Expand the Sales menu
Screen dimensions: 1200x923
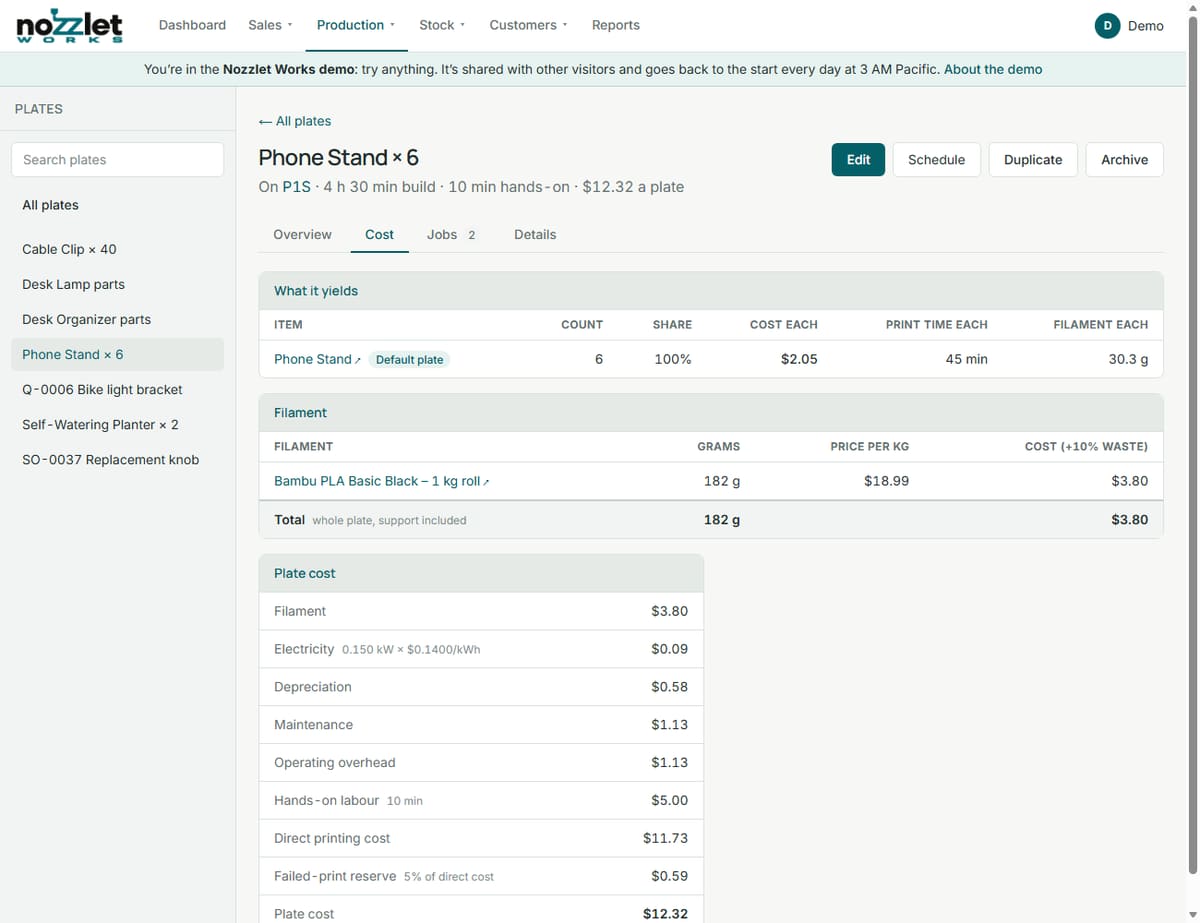point(270,25)
